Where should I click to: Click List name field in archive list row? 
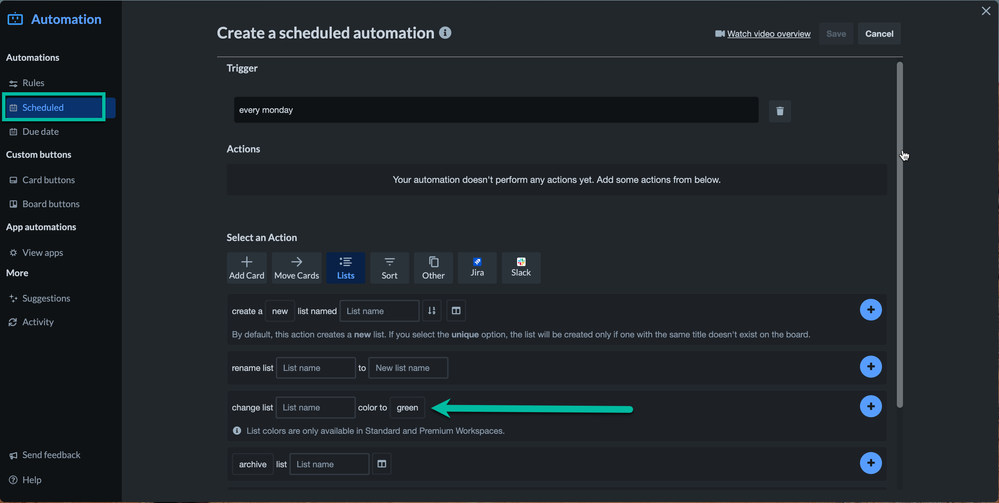329,464
